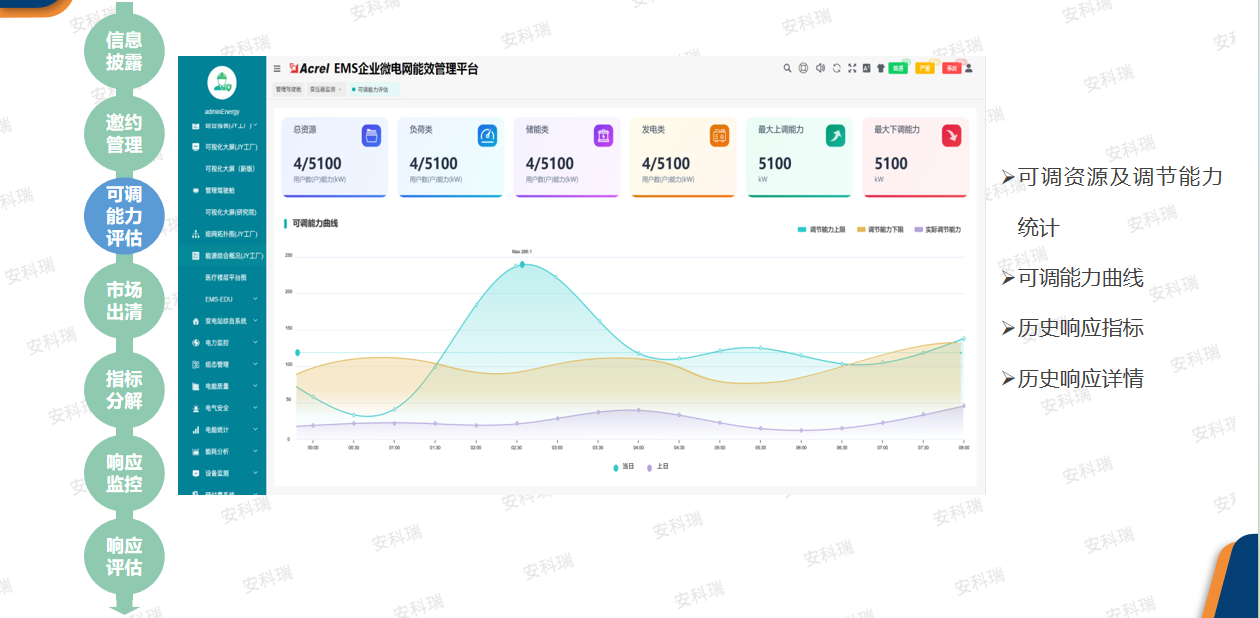Switch to the 变压器监测 tab
This screenshot has height=618, width=1260.
point(323,89)
